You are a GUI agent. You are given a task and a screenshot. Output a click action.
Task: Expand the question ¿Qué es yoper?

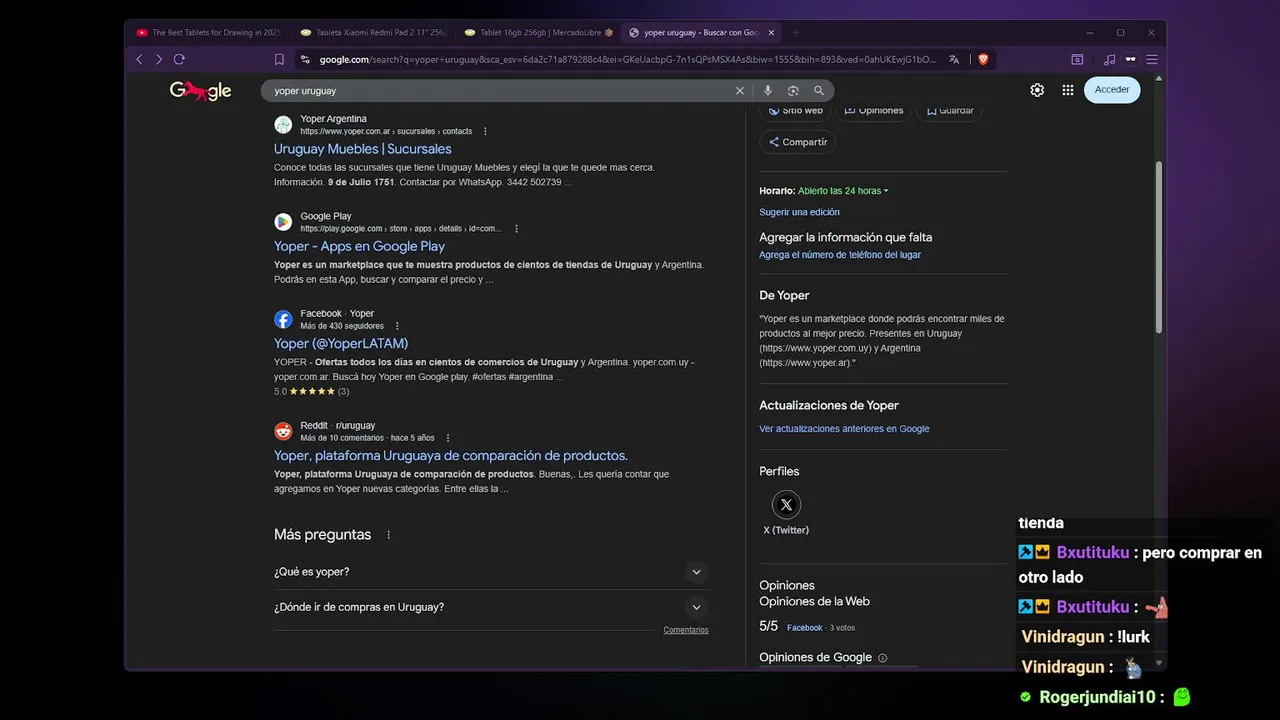pyautogui.click(x=491, y=572)
